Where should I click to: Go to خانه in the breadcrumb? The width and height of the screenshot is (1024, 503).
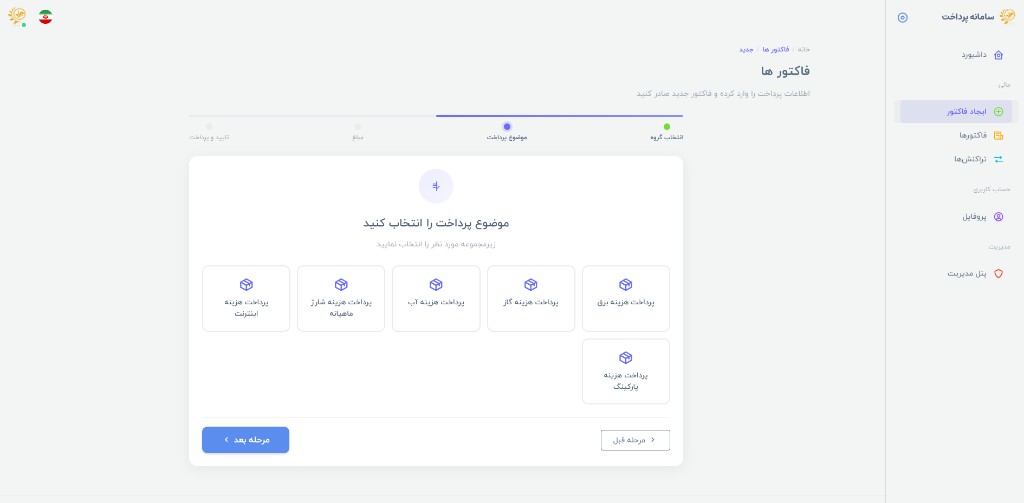point(804,50)
